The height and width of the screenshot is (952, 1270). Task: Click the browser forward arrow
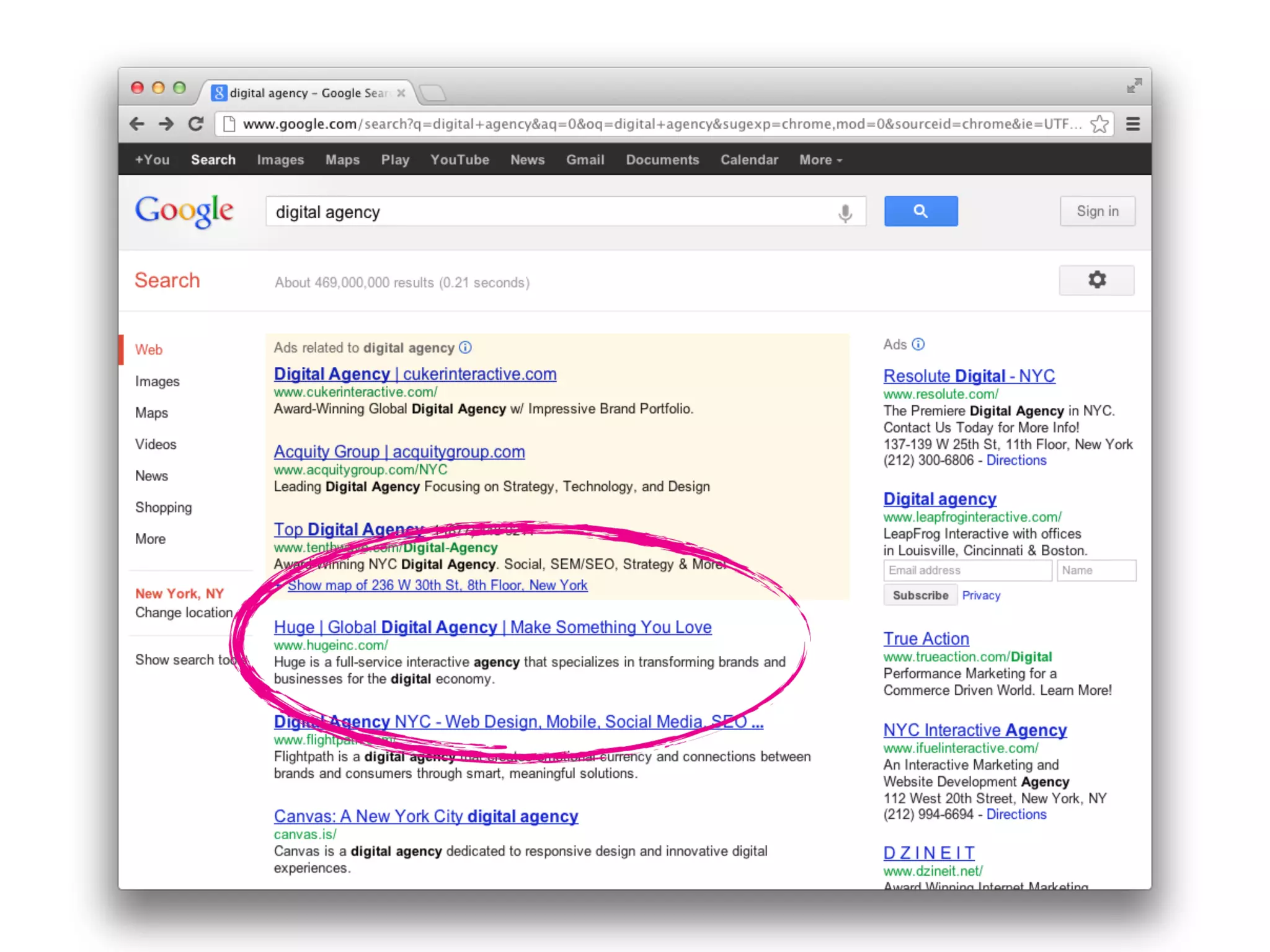(x=166, y=124)
